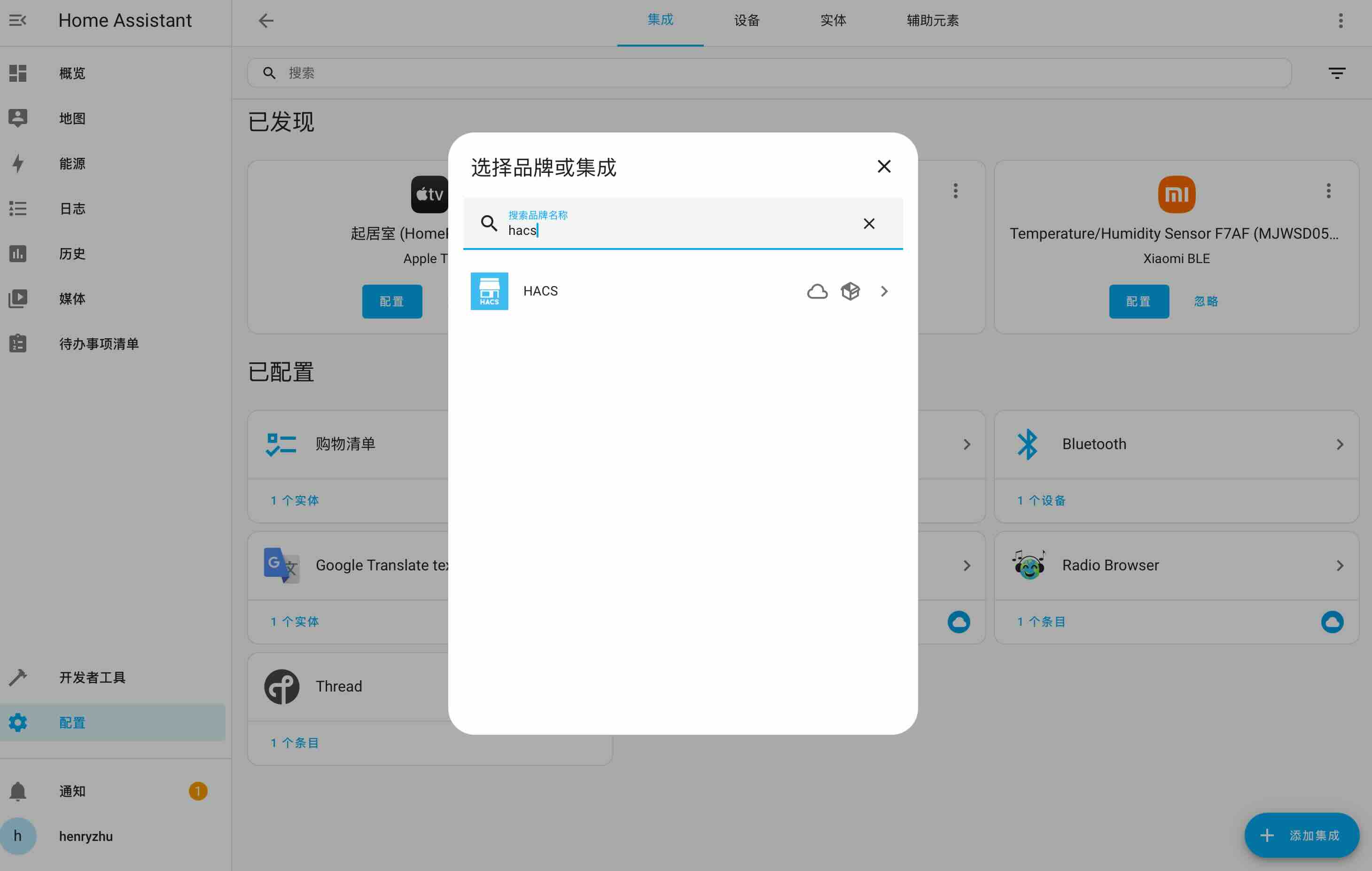Viewport: 1372px width, 871px height.
Task: Click the Thread integration icon
Action: [281, 686]
